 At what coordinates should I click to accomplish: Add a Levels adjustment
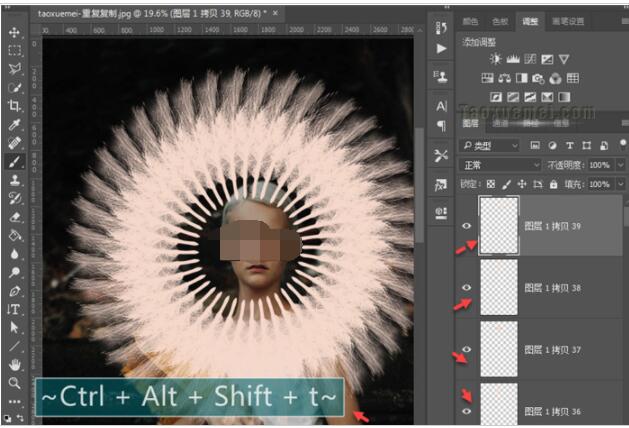(513, 59)
